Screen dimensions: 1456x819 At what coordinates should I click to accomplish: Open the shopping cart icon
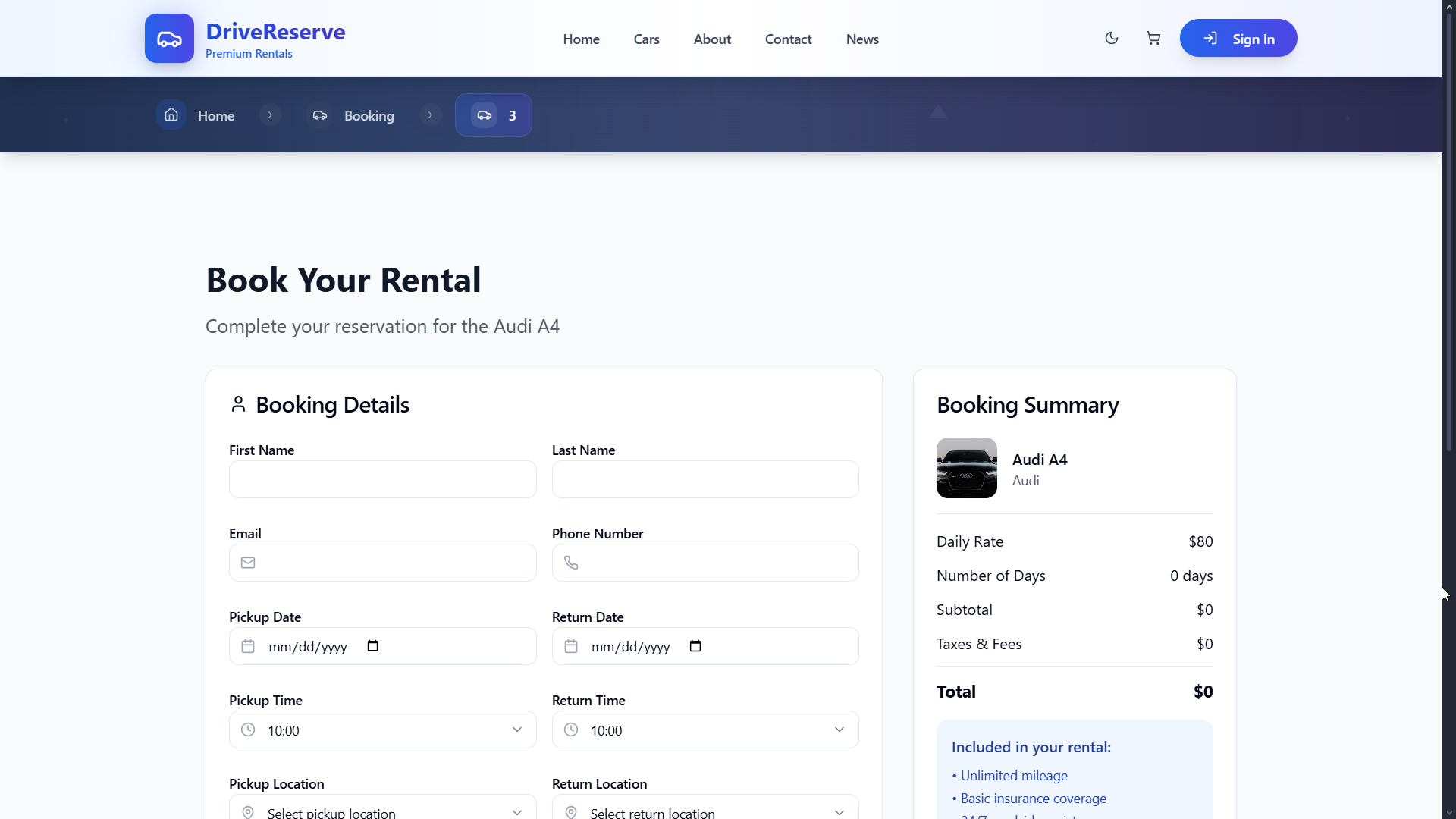coord(1153,38)
